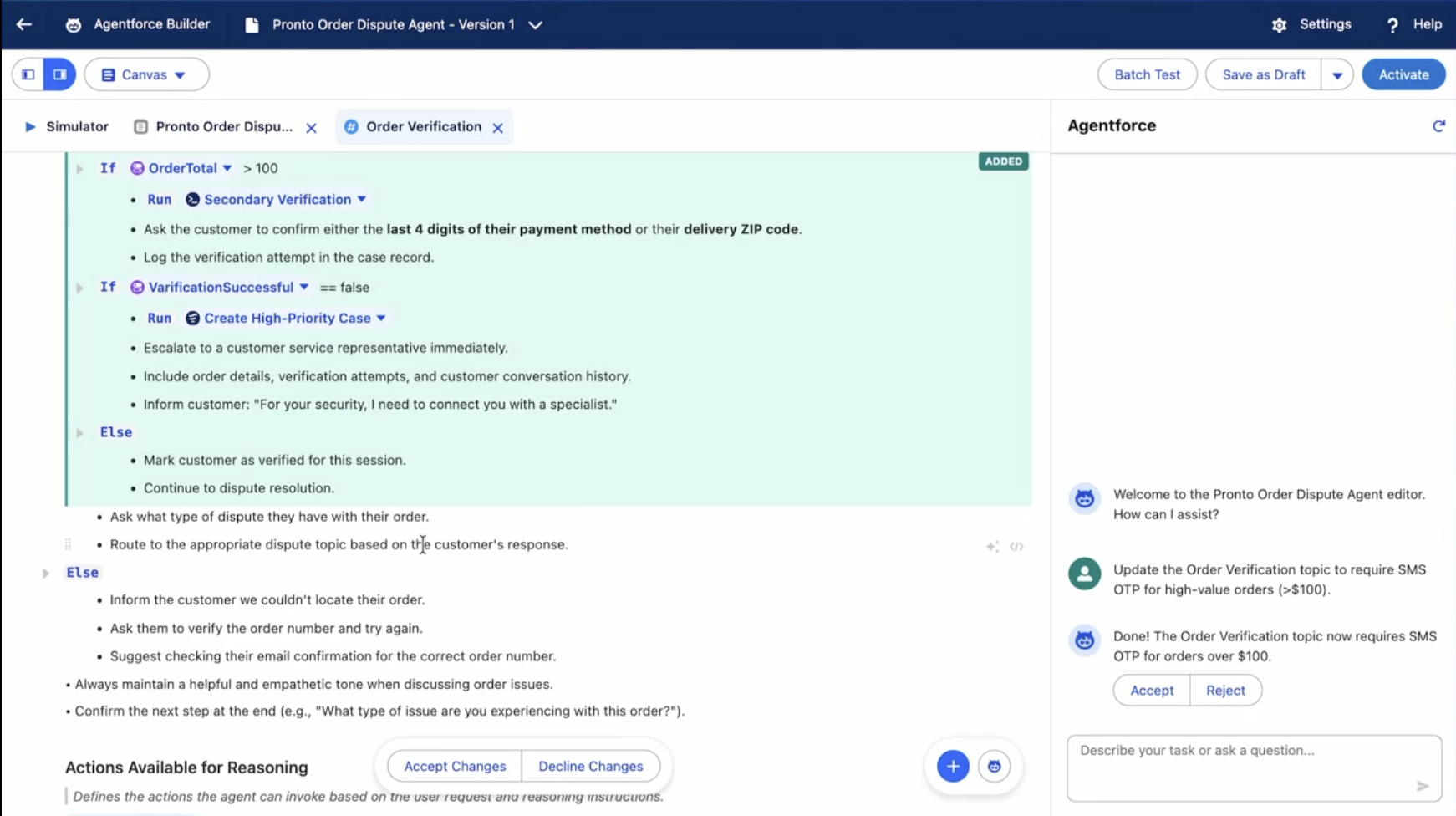
Task: Activate the agent
Action: coord(1403,74)
